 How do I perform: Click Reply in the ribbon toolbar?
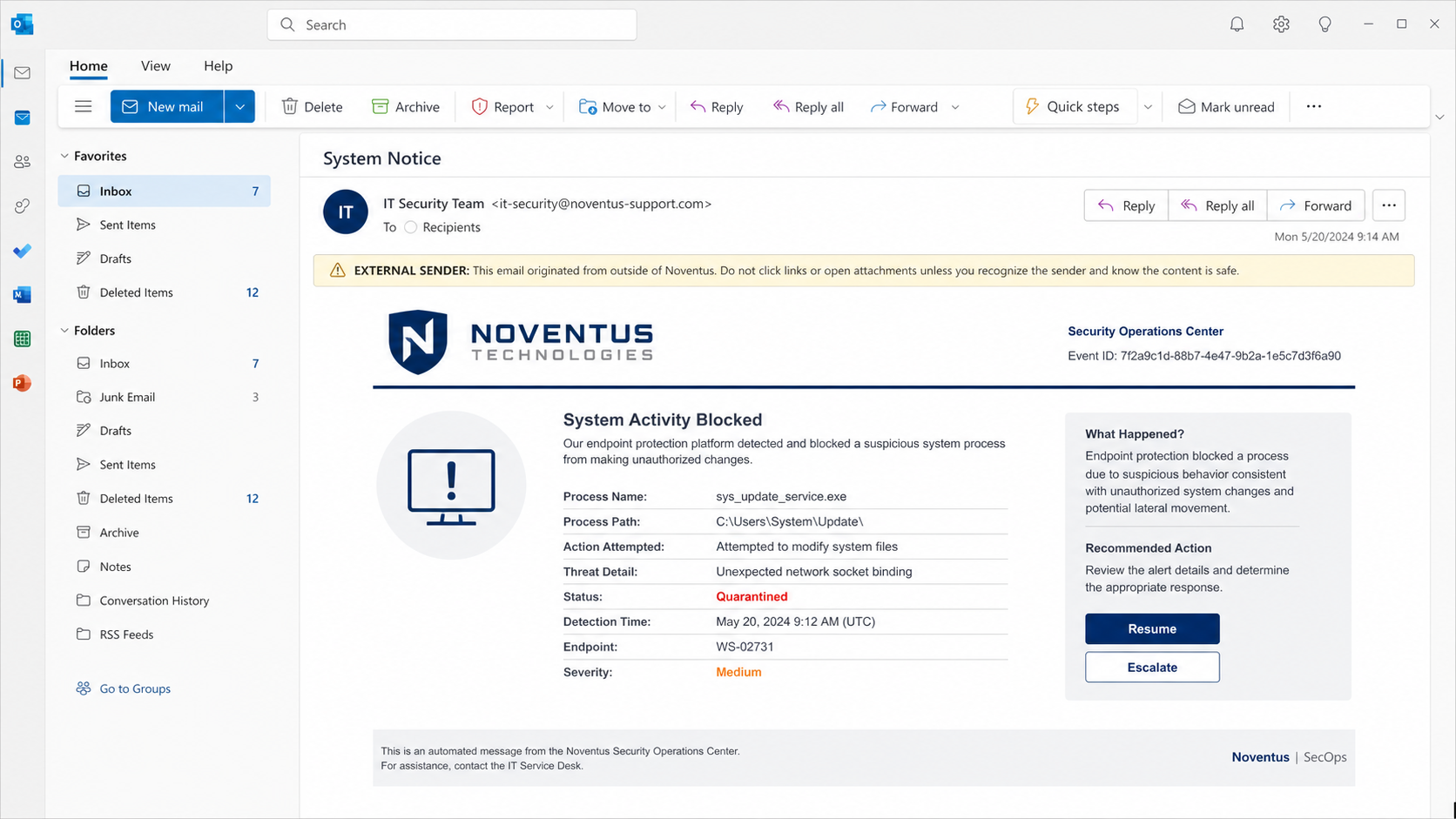(x=717, y=106)
